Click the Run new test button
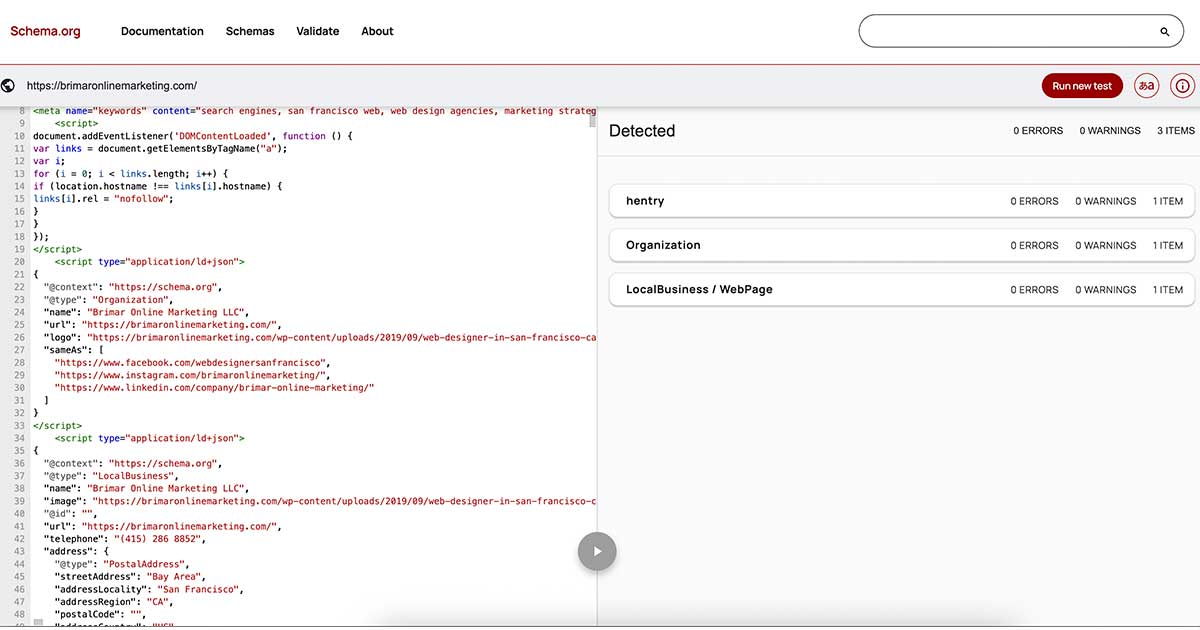Screen dimensions: 1200x630 point(1082,86)
